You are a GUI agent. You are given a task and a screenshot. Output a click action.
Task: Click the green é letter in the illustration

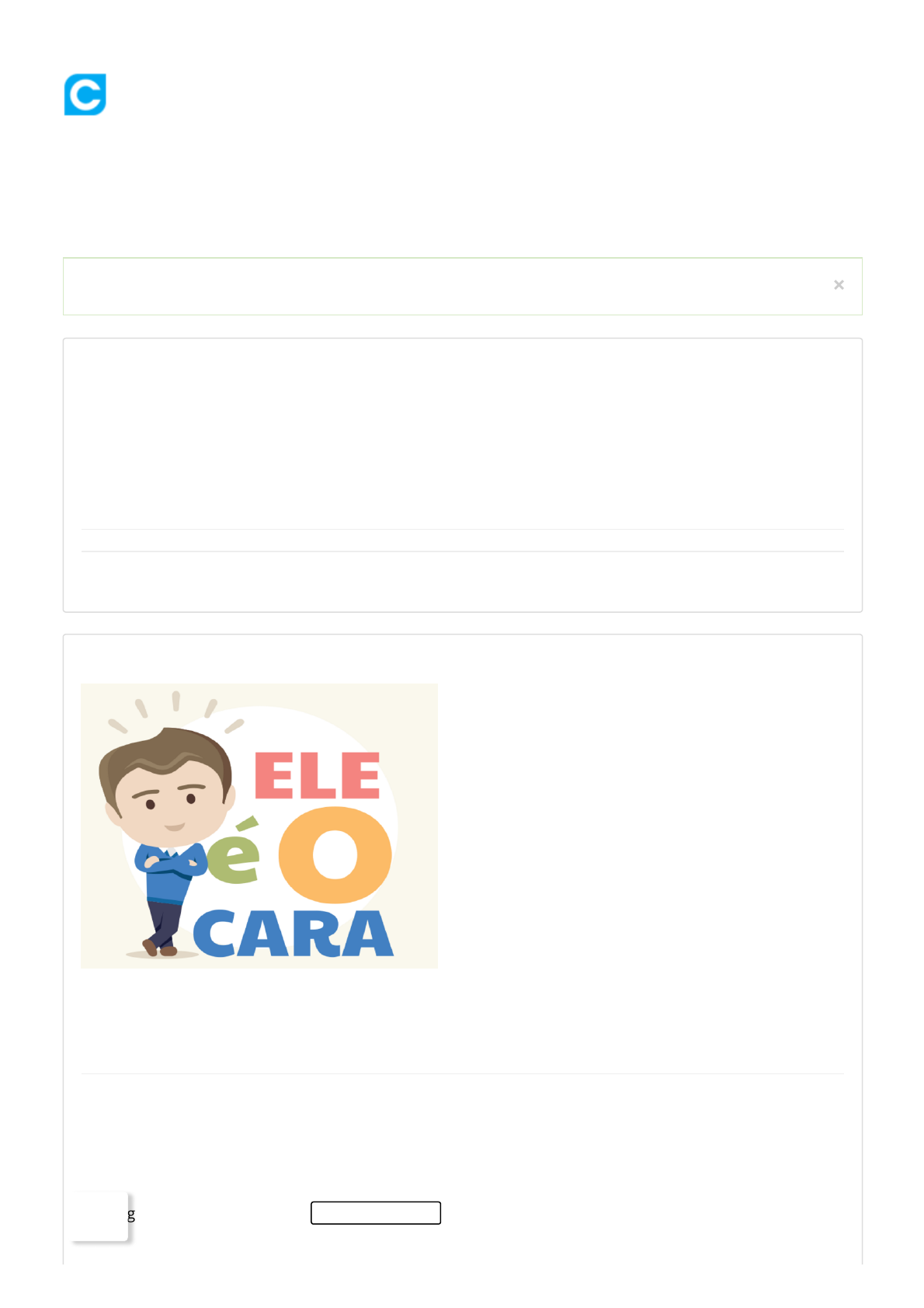pyautogui.click(x=234, y=851)
